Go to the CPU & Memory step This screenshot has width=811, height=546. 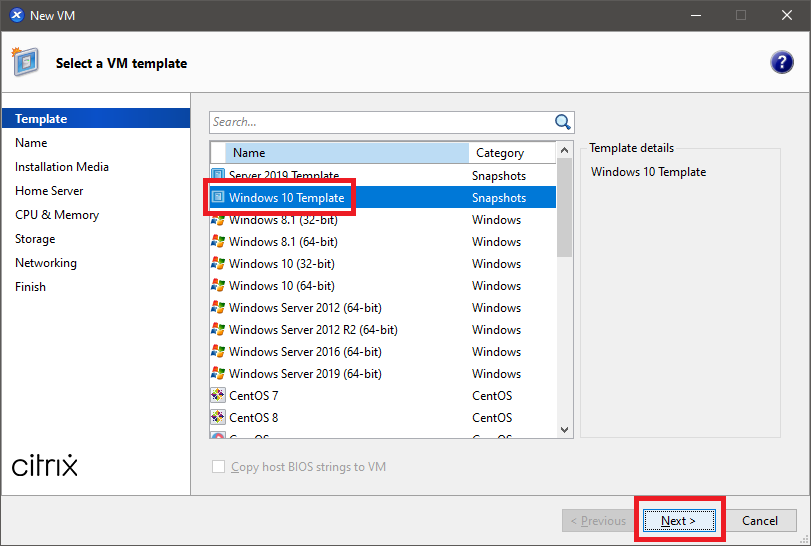pyautogui.click(x=57, y=215)
